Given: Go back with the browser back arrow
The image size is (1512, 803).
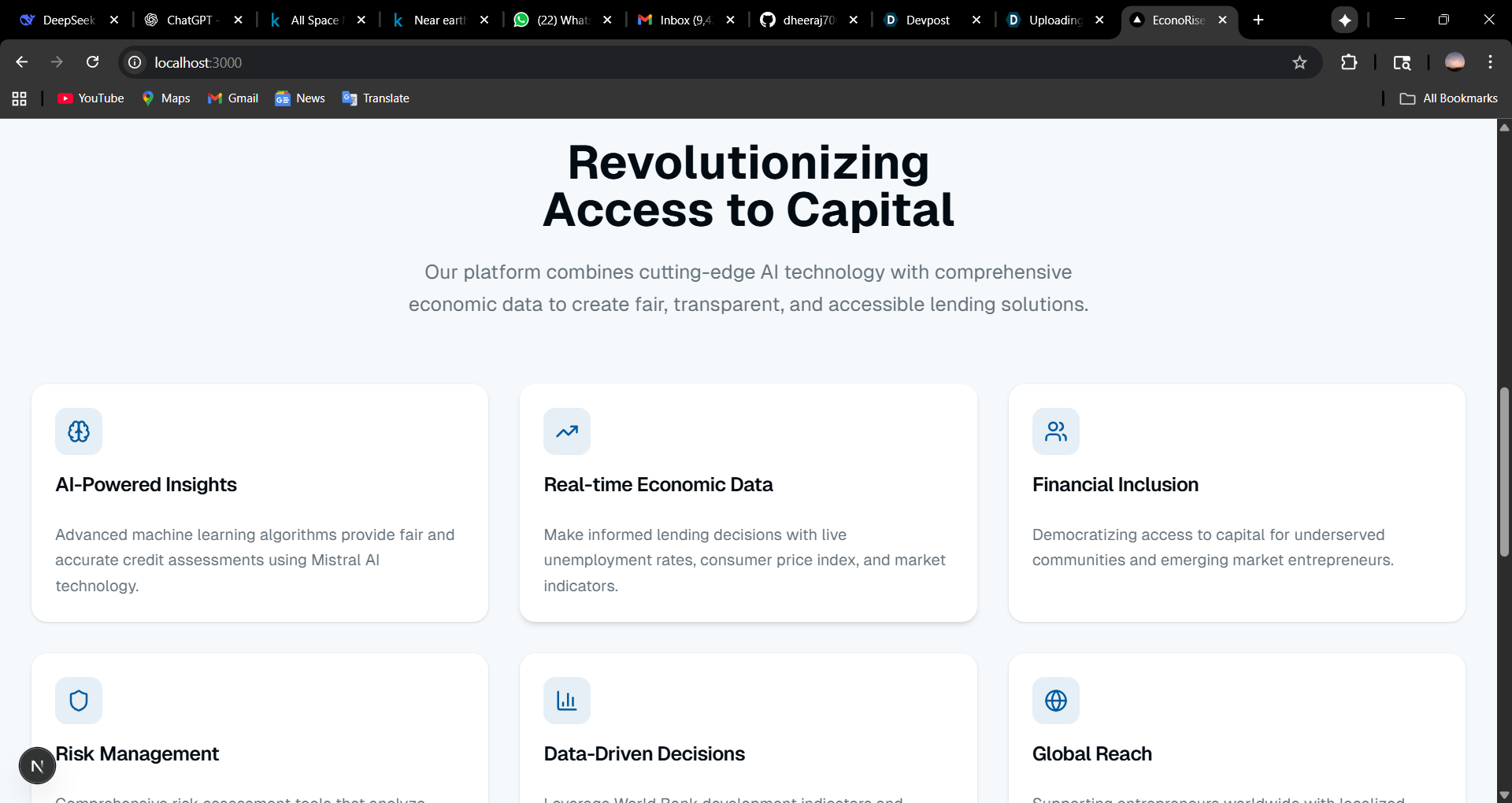Looking at the screenshot, I should 22,62.
